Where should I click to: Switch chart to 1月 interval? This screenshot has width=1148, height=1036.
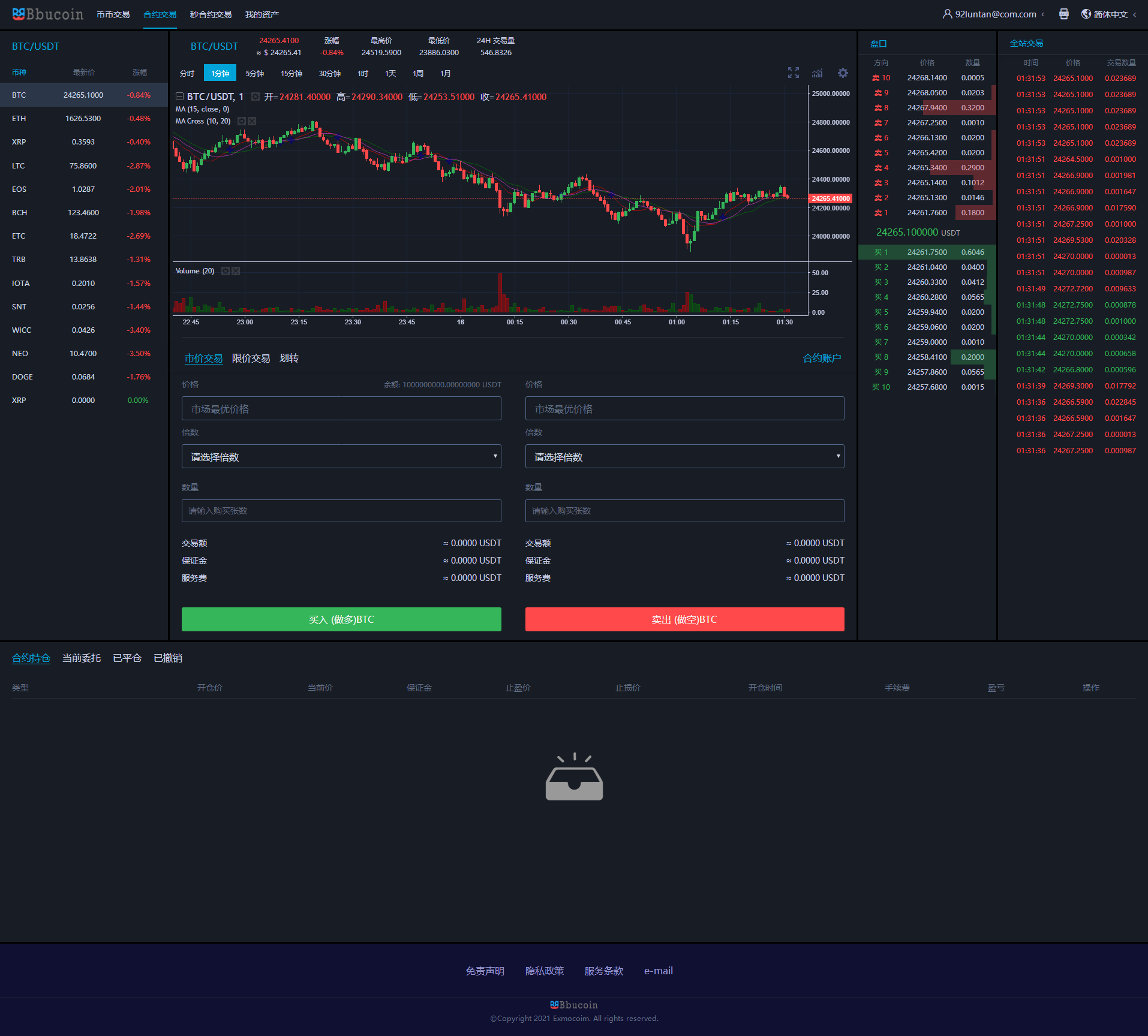click(446, 73)
